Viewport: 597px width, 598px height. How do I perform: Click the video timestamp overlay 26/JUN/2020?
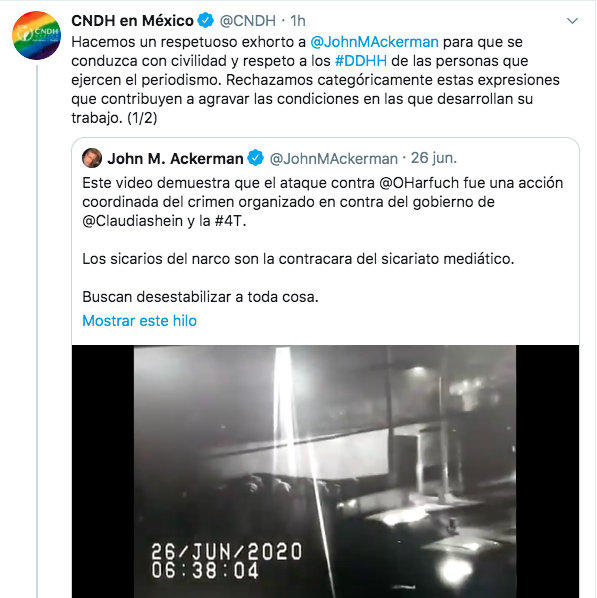(227, 552)
